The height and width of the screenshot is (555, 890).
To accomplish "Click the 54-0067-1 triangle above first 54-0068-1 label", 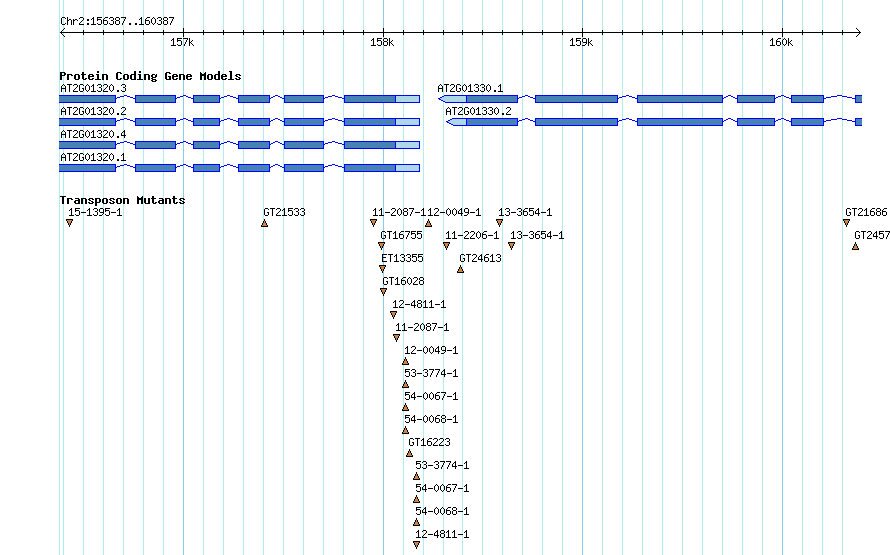I will click(406, 407).
